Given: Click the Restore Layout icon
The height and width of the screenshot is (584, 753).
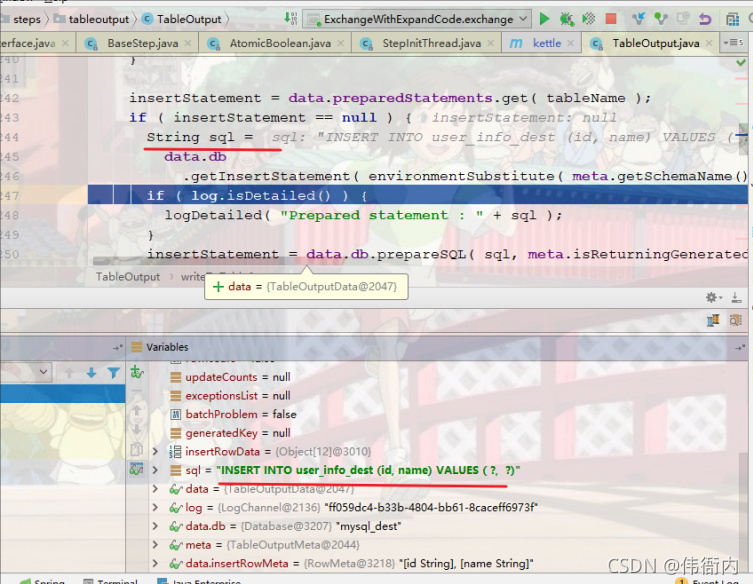Looking at the screenshot, I should pos(713,320).
